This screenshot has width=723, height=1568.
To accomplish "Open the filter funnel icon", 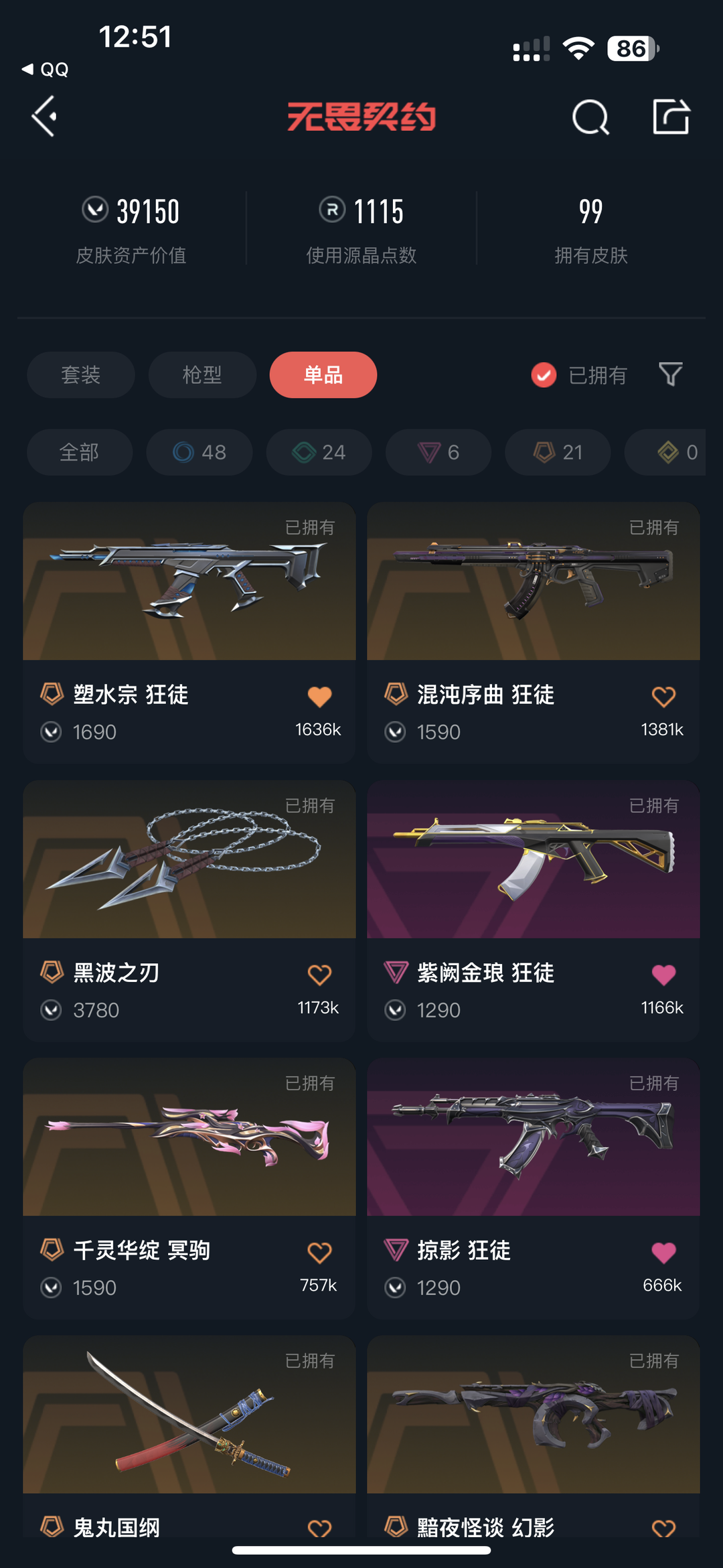I will pos(670,374).
